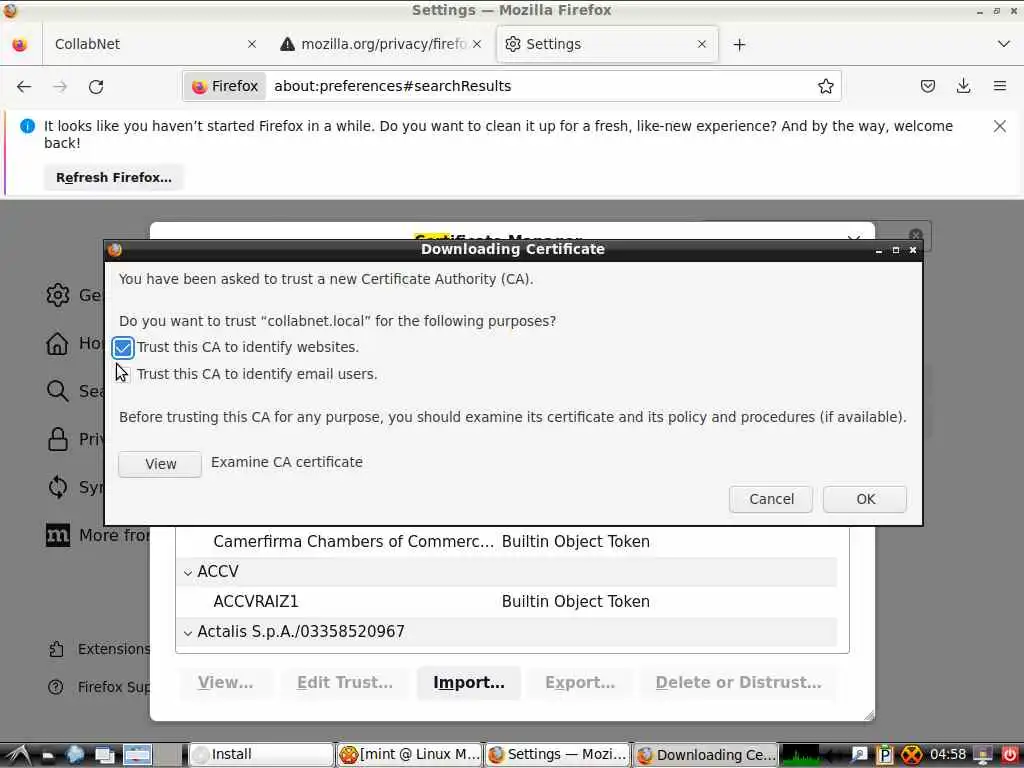Click the P clipboard icon in system tray

(884, 755)
